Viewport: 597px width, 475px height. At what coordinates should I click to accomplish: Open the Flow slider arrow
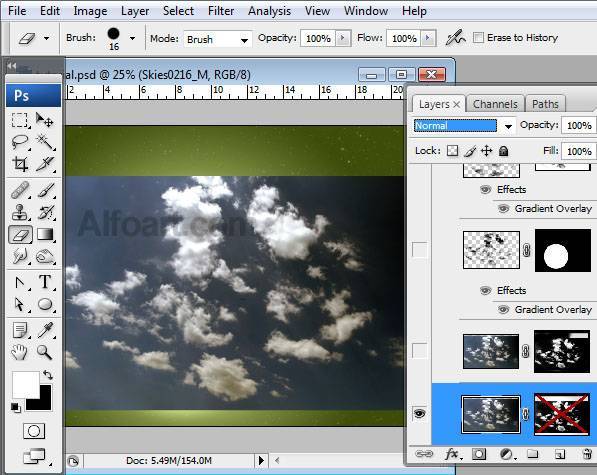click(x=428, y=38)
